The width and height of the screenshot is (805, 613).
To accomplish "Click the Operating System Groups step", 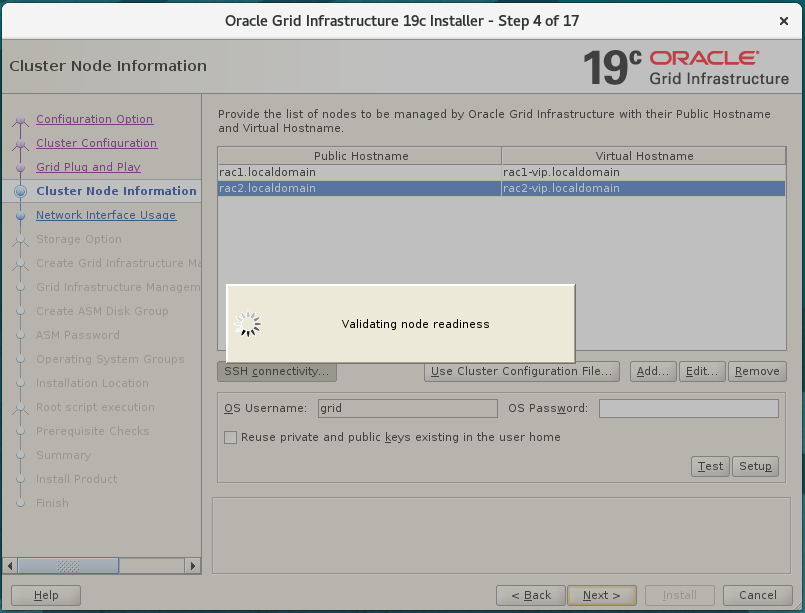I will 110,359.
